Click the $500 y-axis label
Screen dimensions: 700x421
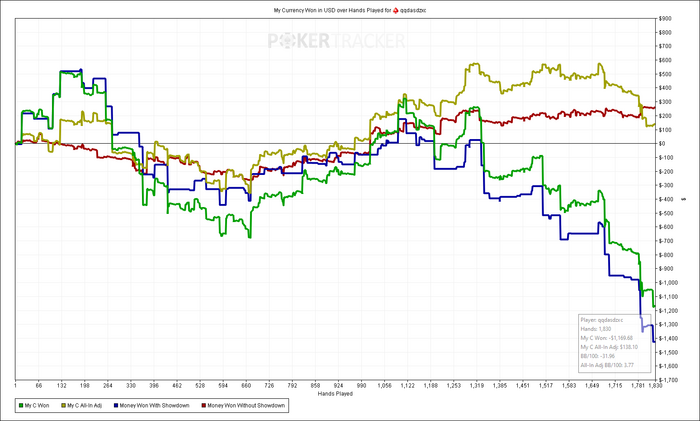665,74
